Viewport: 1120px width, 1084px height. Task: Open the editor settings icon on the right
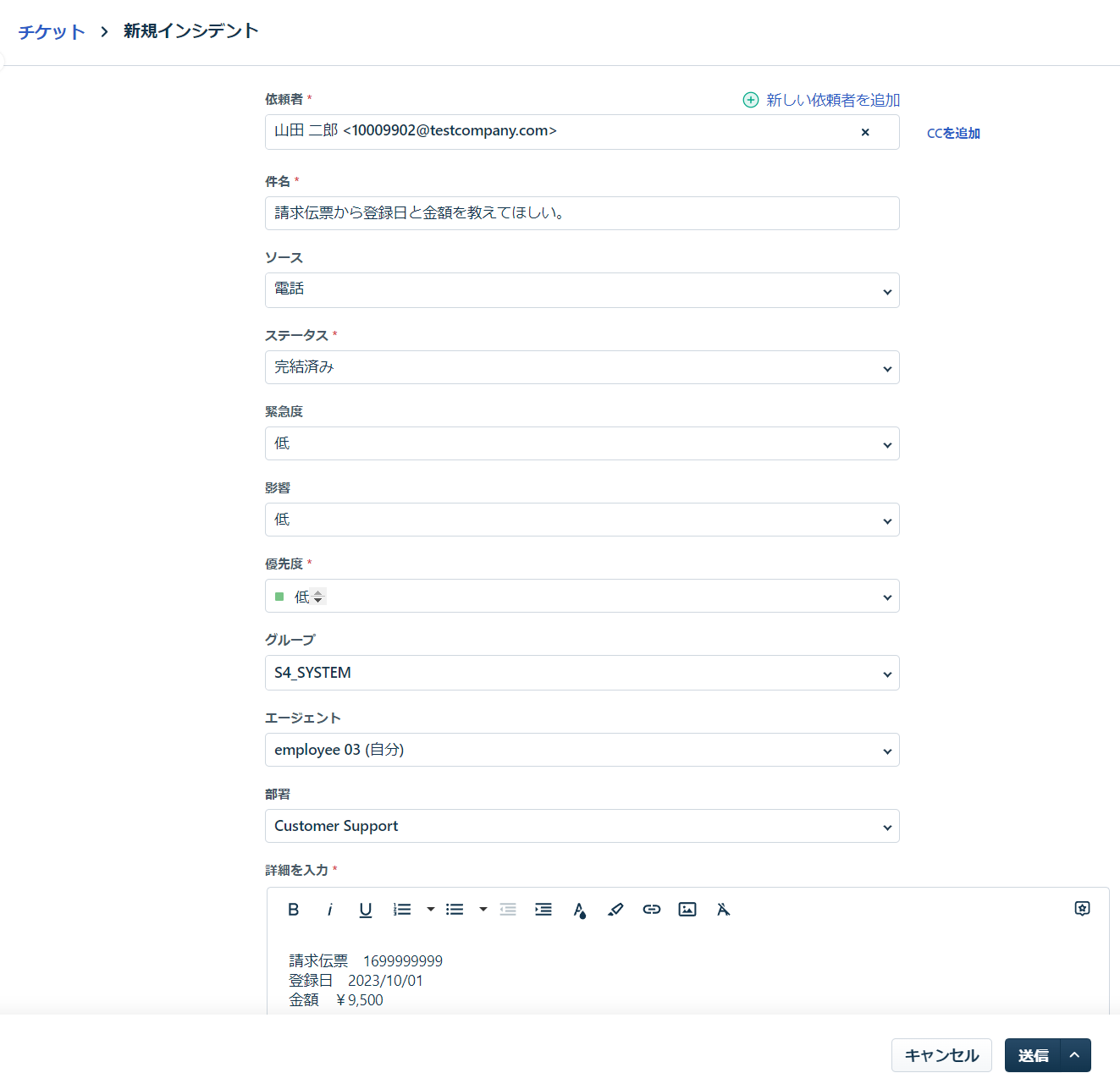click(x=1082, y=908)
